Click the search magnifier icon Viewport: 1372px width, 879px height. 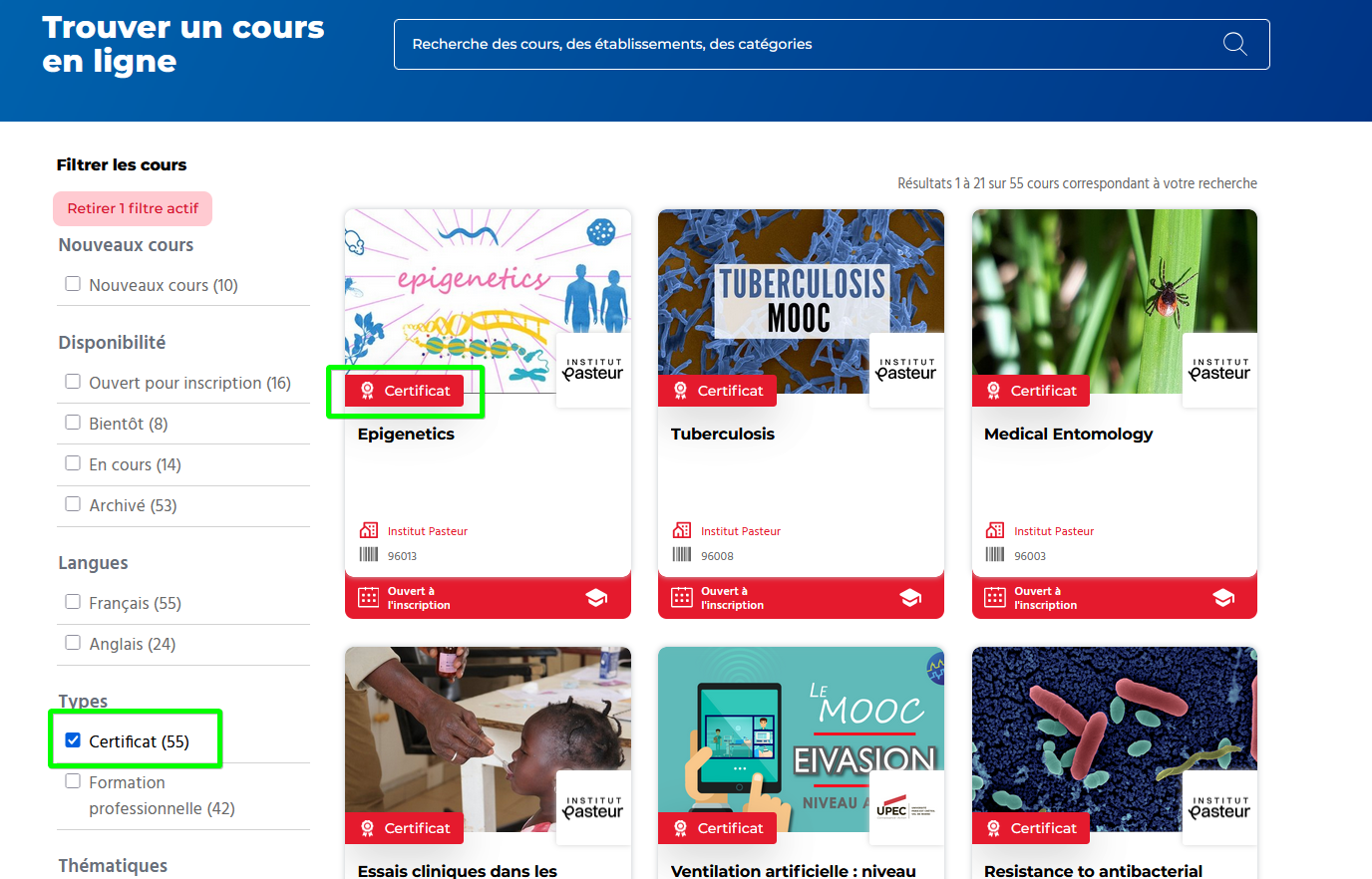1234,44
